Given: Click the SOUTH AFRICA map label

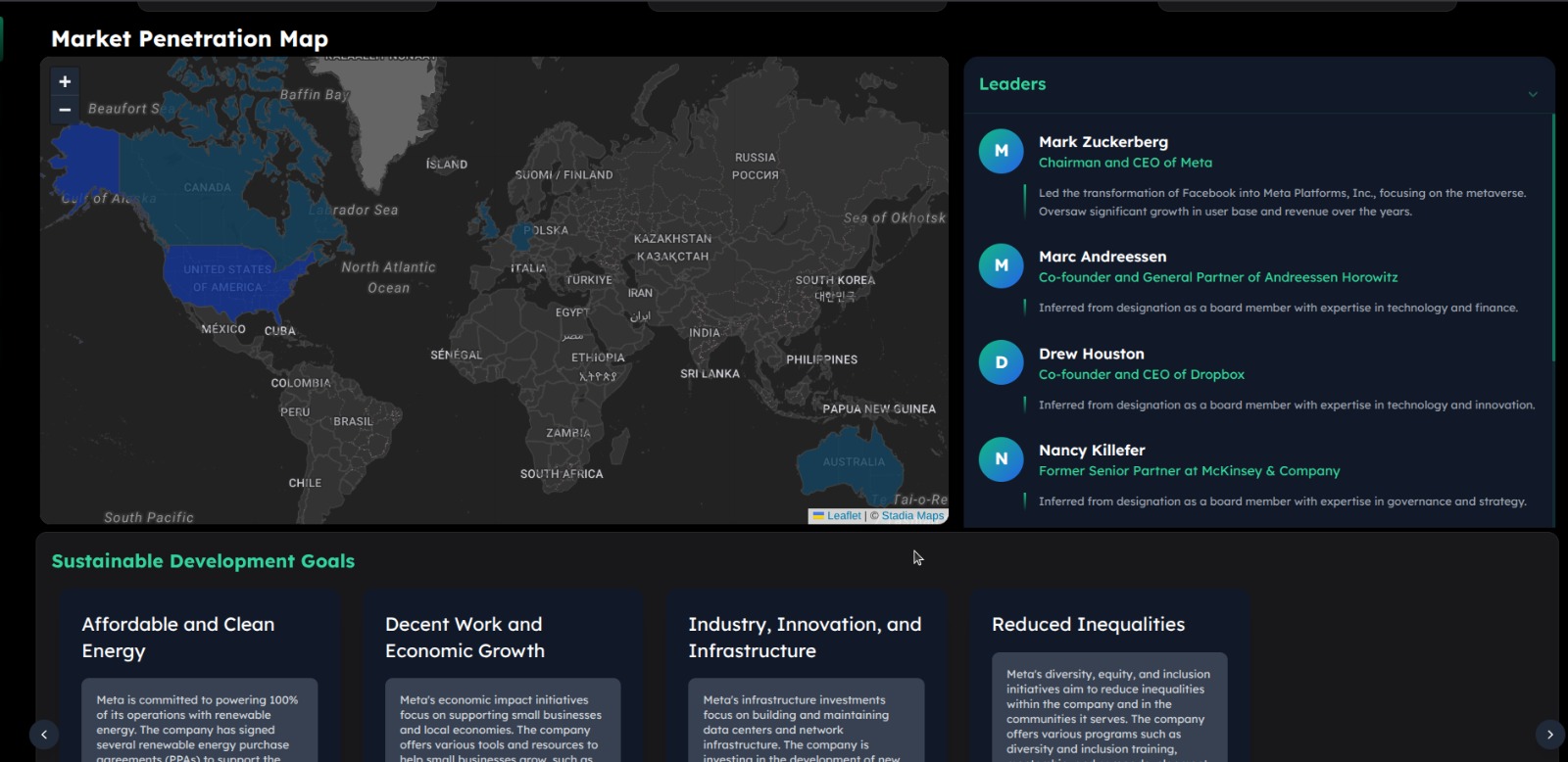Looking at the screenshot, I should [562, 474].
